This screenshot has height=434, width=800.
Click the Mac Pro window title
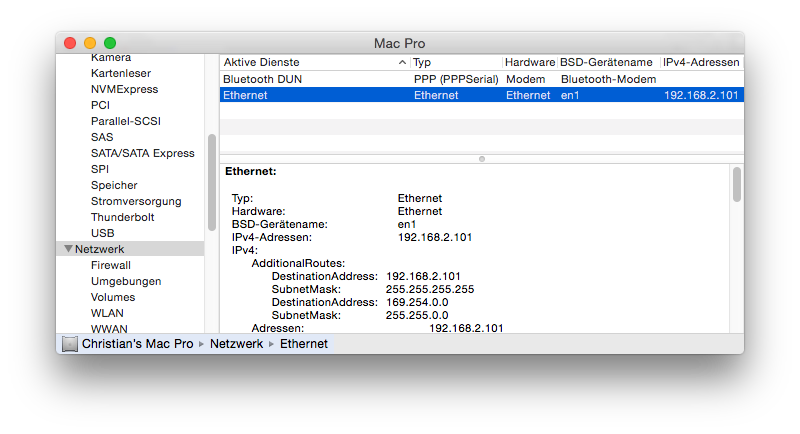(x=399, y=43)
